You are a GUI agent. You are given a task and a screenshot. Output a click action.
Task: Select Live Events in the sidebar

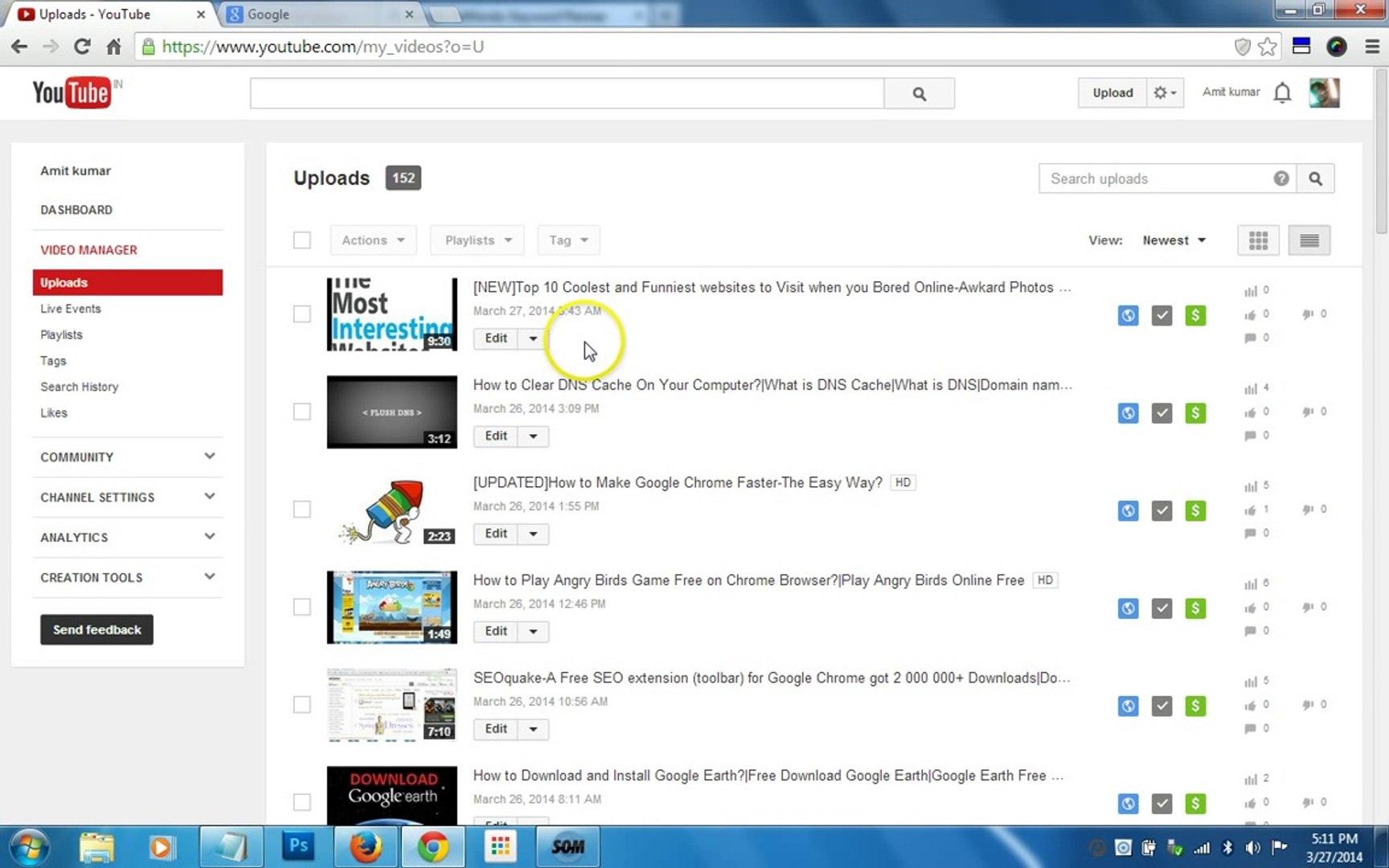[x=71, y=309]
